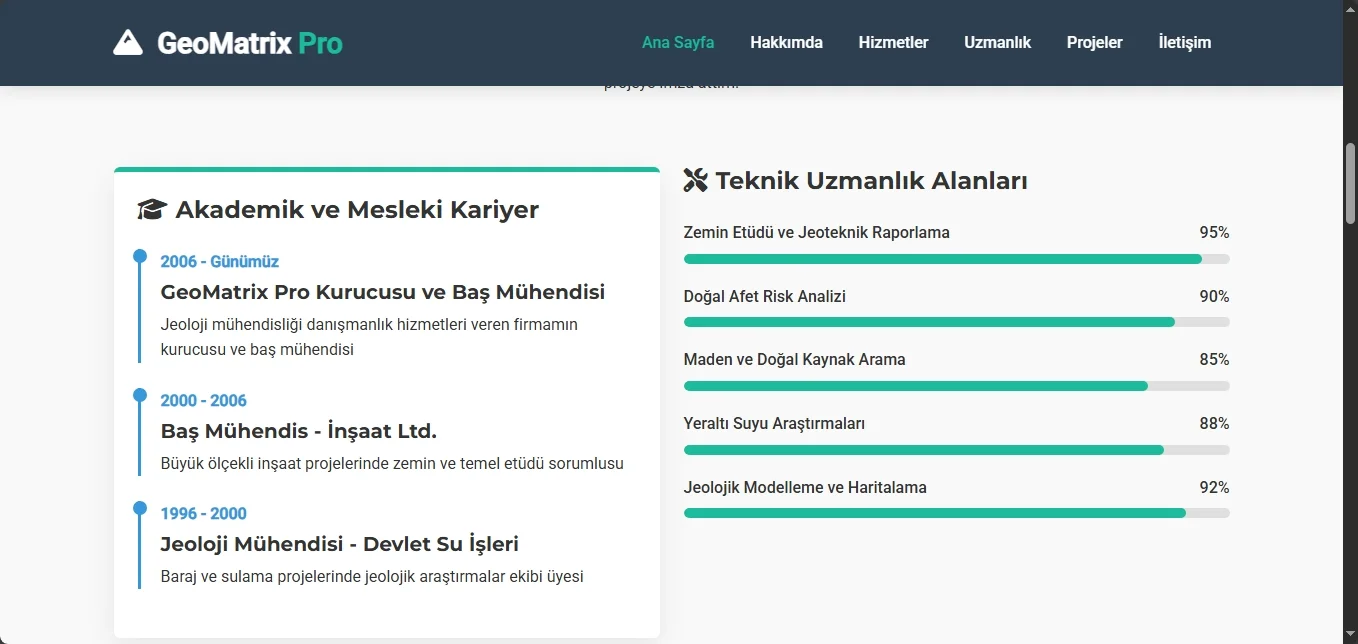Open the Hizmetler menu item

(x=893, y=42)
